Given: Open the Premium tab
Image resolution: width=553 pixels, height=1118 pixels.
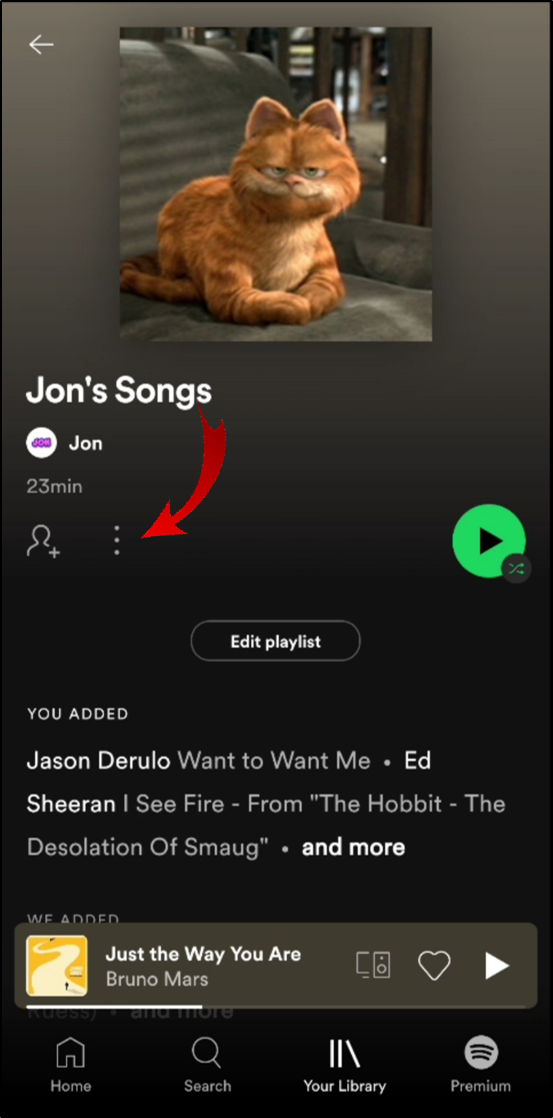Looking at the screenshot, I should pos(480,1065).
